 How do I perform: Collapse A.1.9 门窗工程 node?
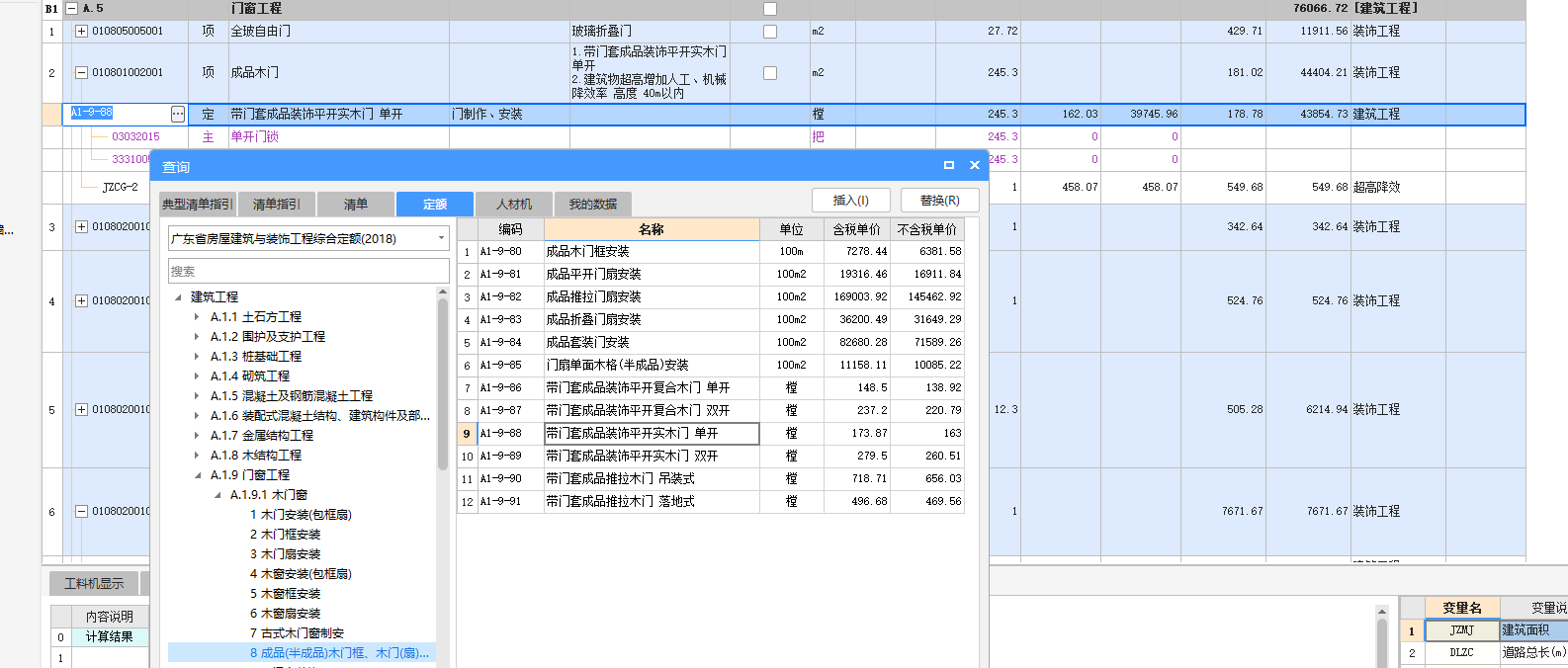click(x=197, y=475)
